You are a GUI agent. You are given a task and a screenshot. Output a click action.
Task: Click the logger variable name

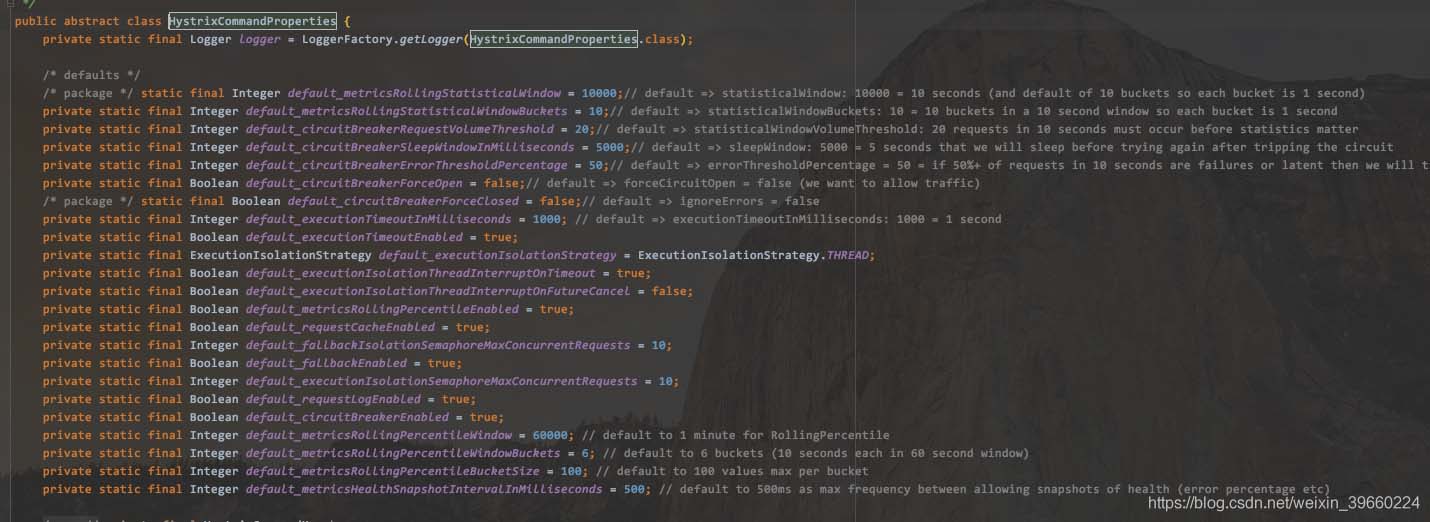tap(260, 39)
